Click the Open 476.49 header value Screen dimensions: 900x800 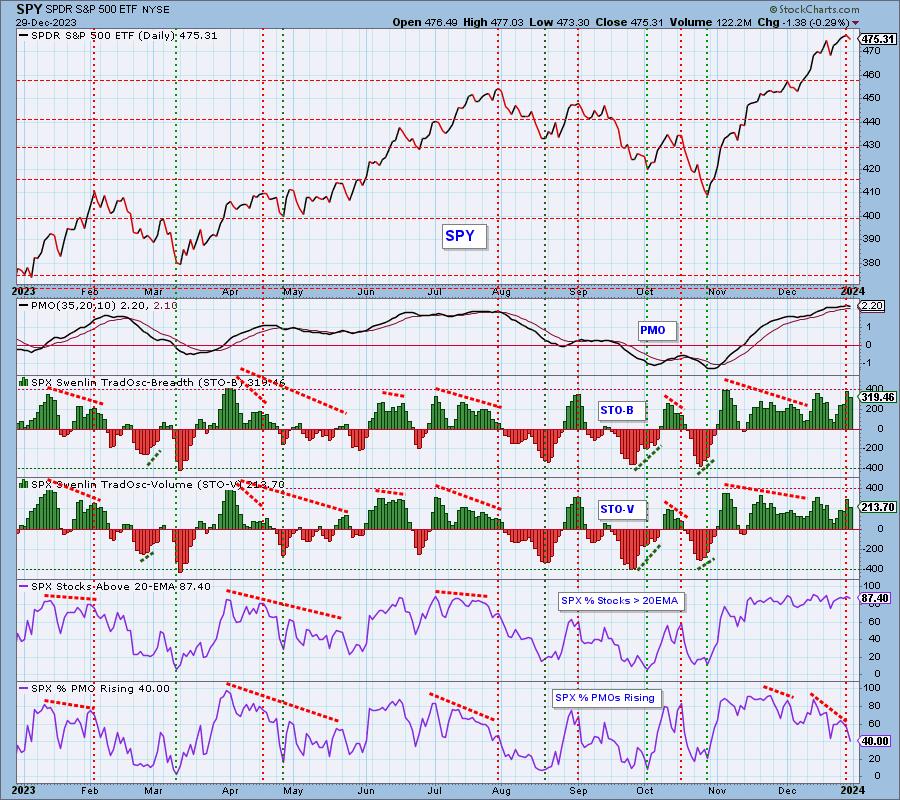click(x=425, y=22)
